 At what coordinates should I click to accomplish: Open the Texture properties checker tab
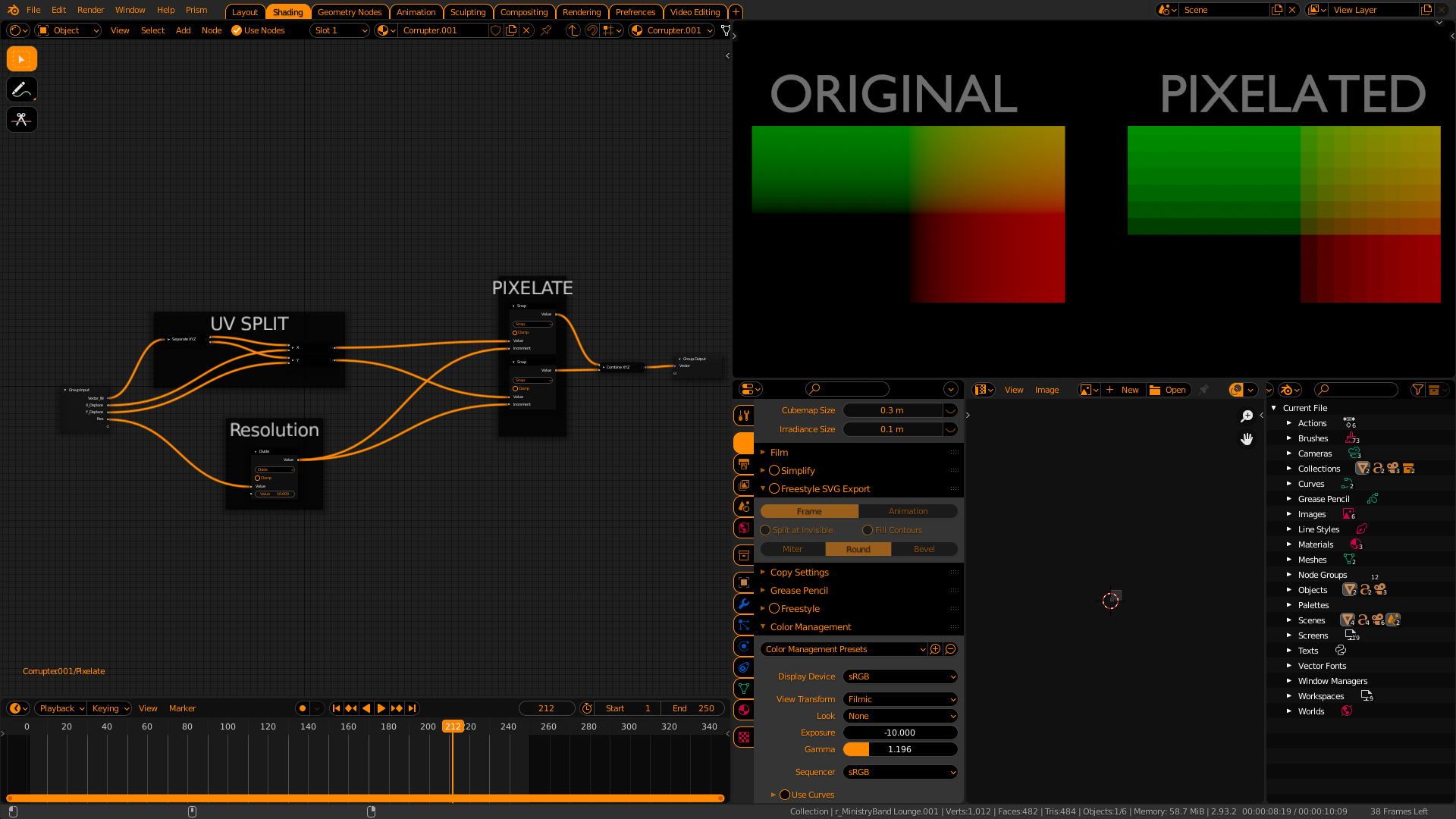point(744,737)
